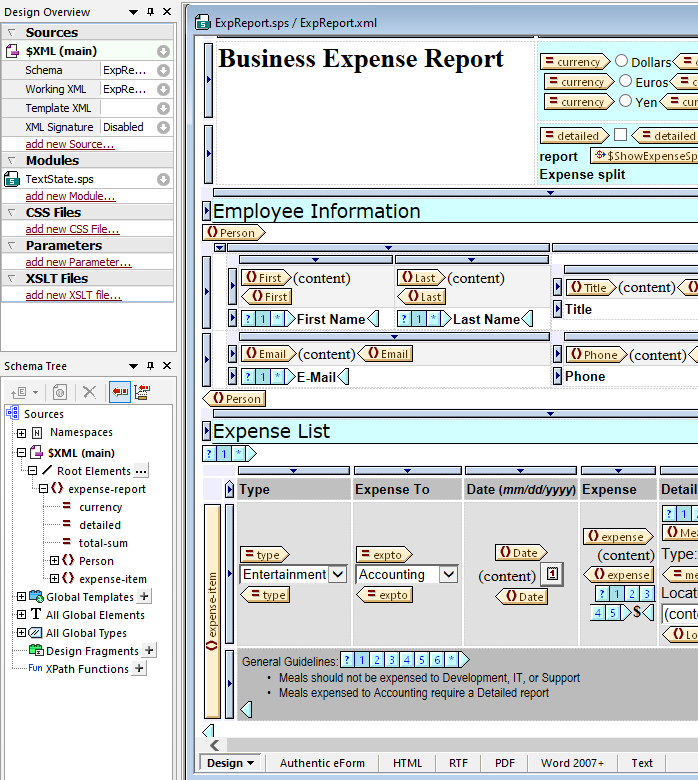Click the plus button beside Global Templates
Viewport: 698px width, 780px height.
pyautogui.click(x=144, y=597)
